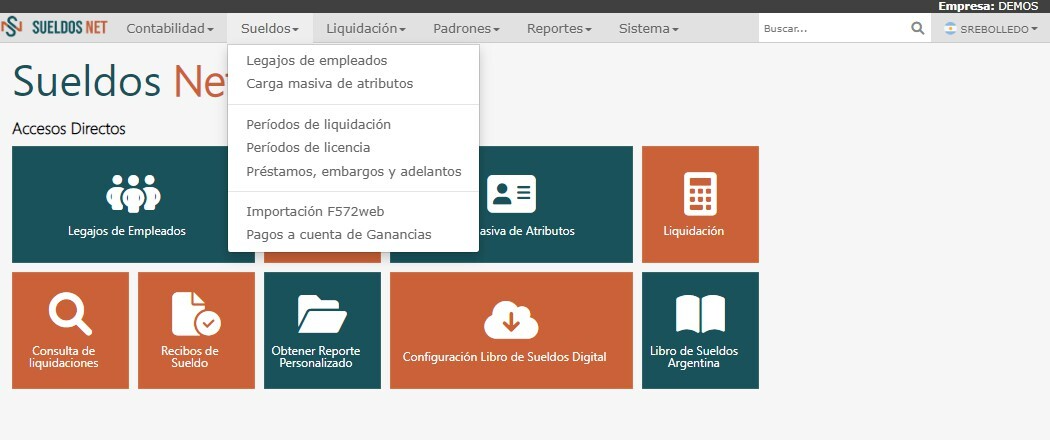The image size is (1050, 440).
Task: Open the Legajos de Empleados tile label
Action: pos(127,231)
